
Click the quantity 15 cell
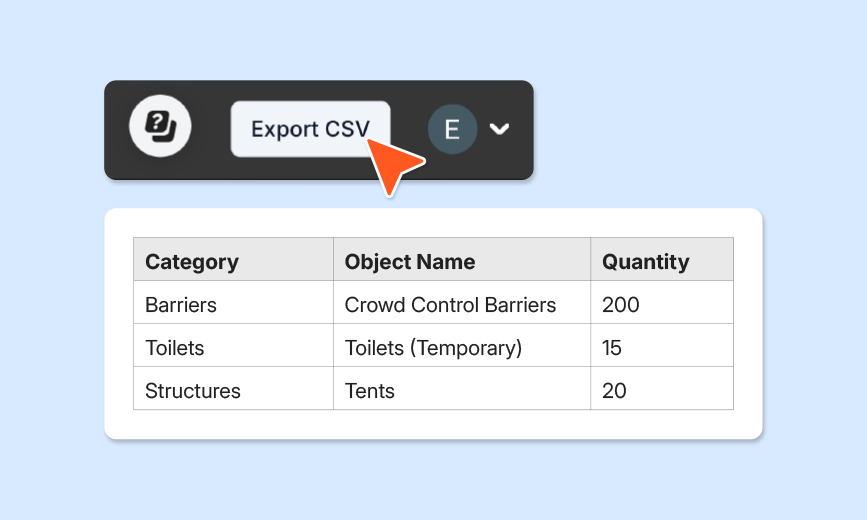click(x=662, y=345)
